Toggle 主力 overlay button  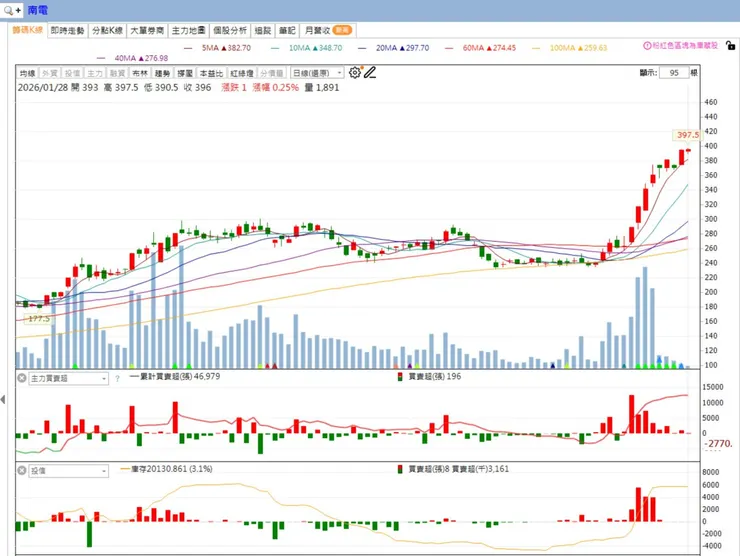pos(95,73)
